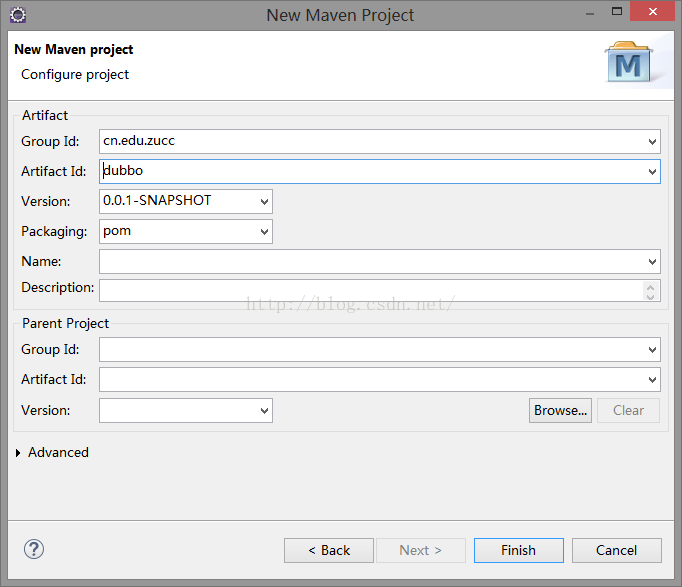Open the Artifact section's Artifact Id dropdown arrow

(x=652, y=171)
